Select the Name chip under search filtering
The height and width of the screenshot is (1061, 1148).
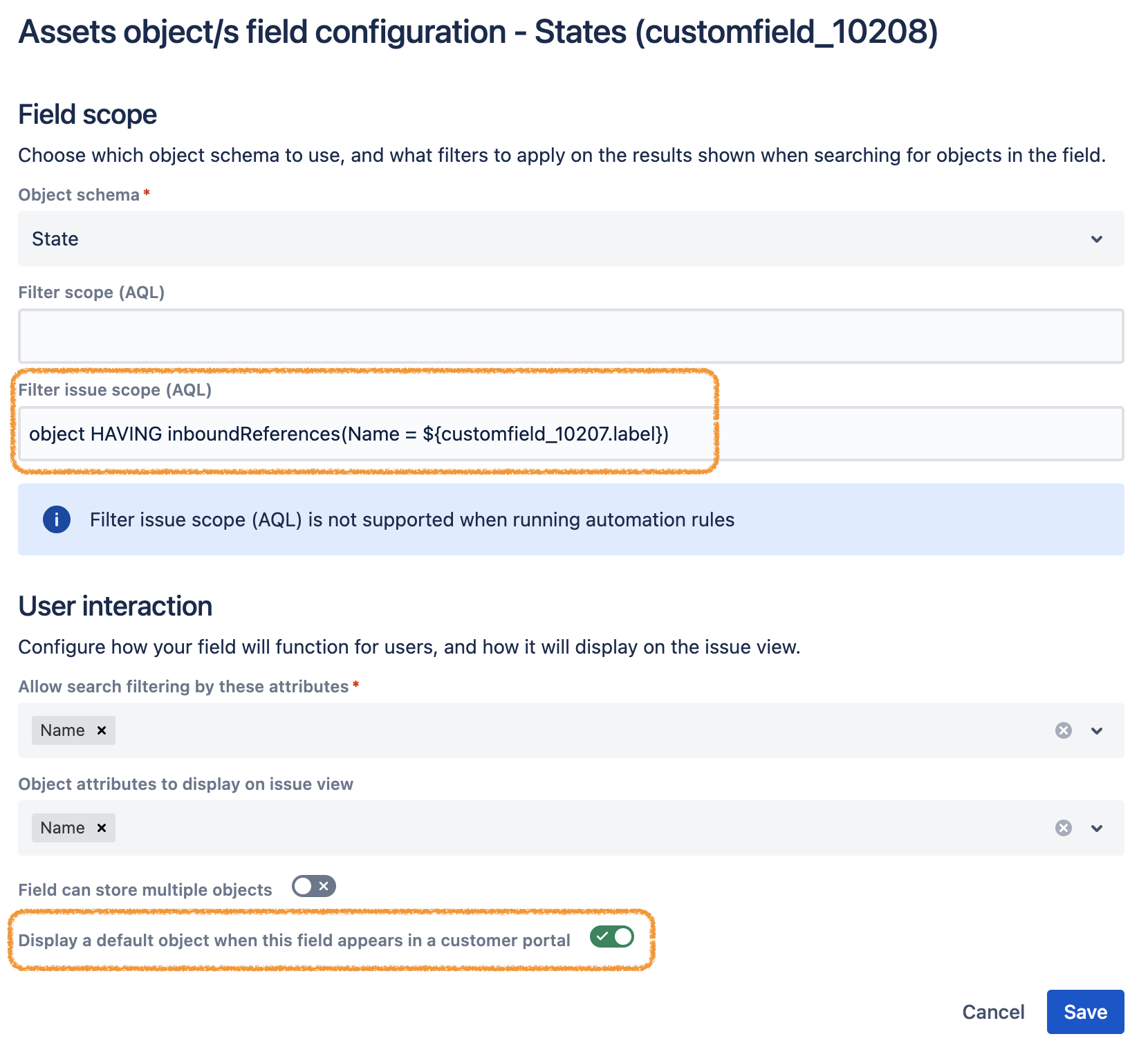(x=64, y=730)
